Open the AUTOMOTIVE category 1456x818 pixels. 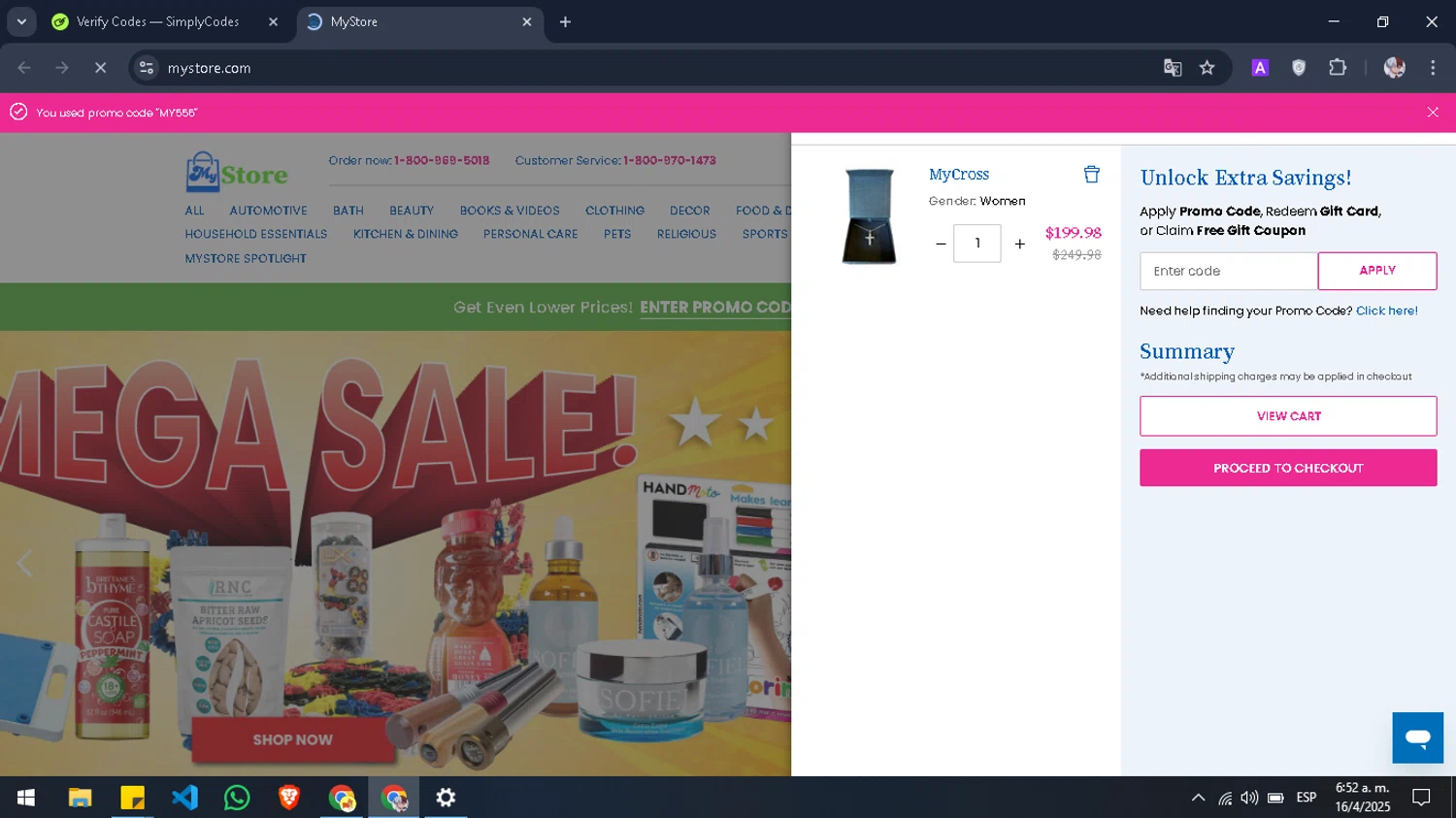point(268,211)
